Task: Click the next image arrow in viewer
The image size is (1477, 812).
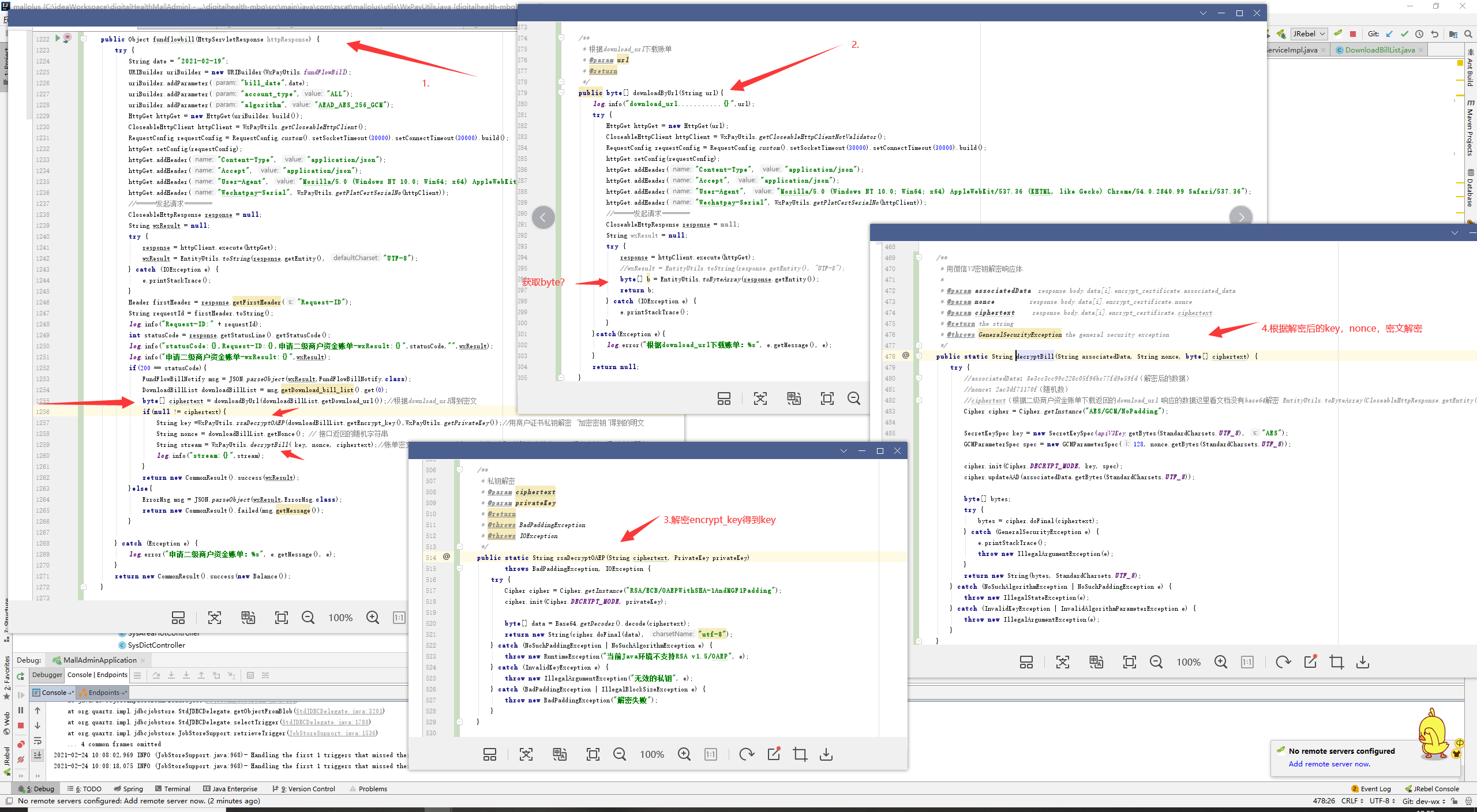Action: tap(1241, 217)
